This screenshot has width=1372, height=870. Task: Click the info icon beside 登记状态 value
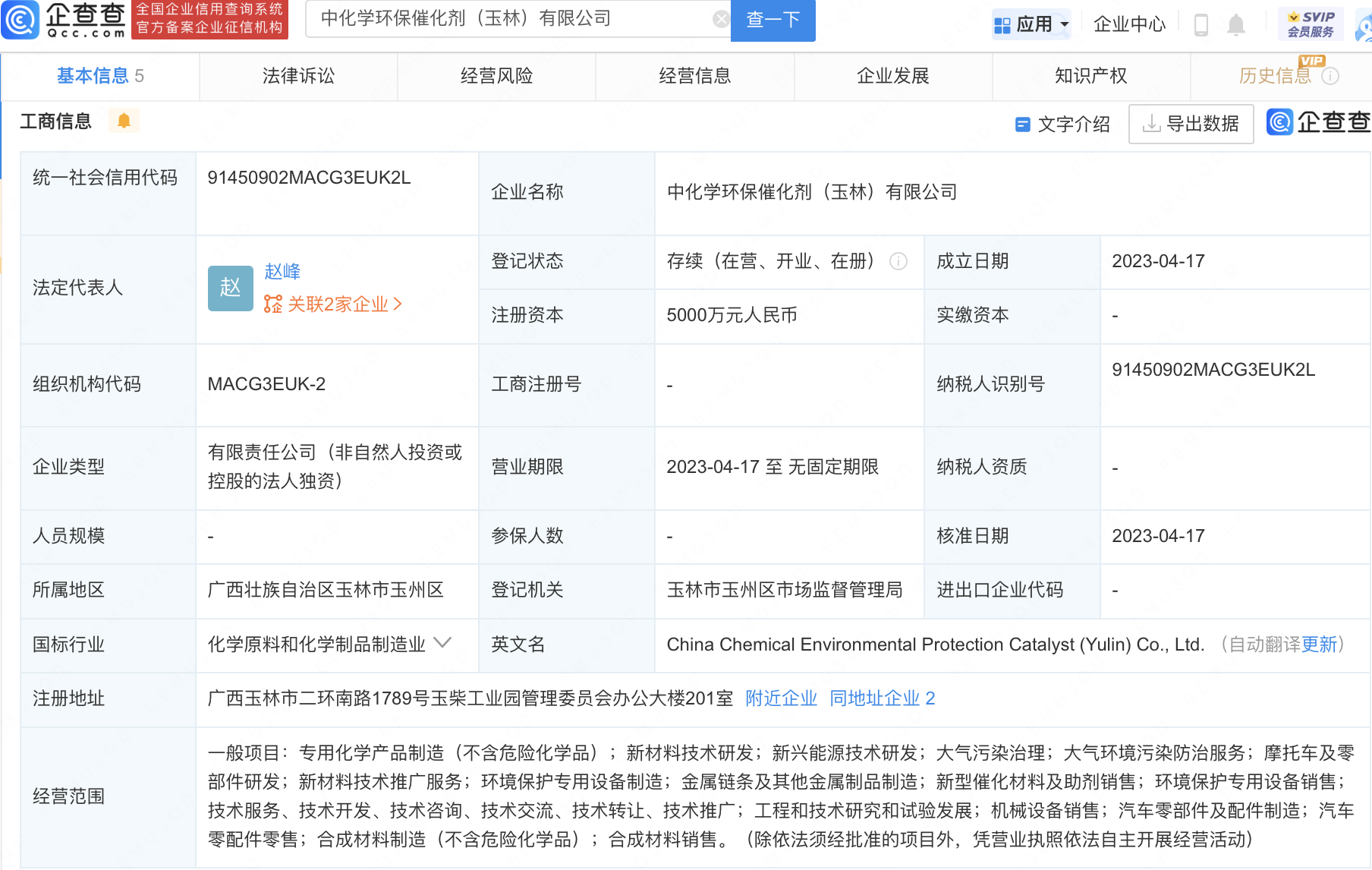click(x=898, y=261)
